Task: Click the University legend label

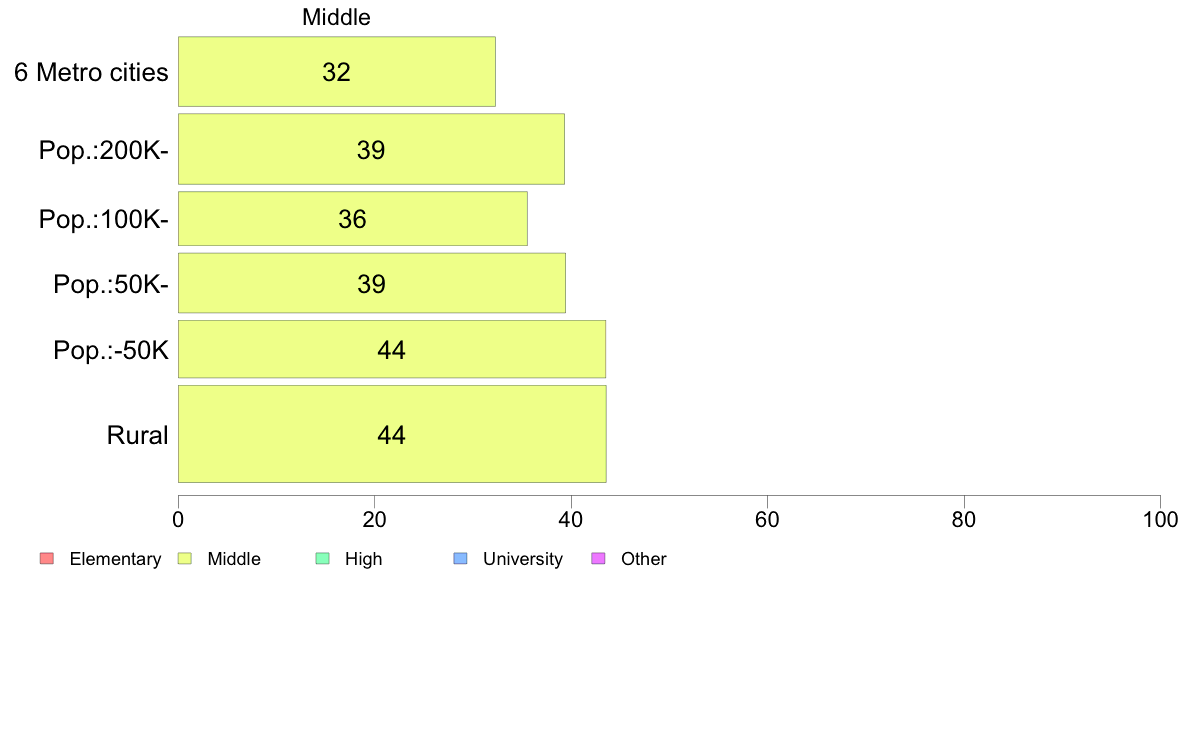Action: (x=523, y=559)
